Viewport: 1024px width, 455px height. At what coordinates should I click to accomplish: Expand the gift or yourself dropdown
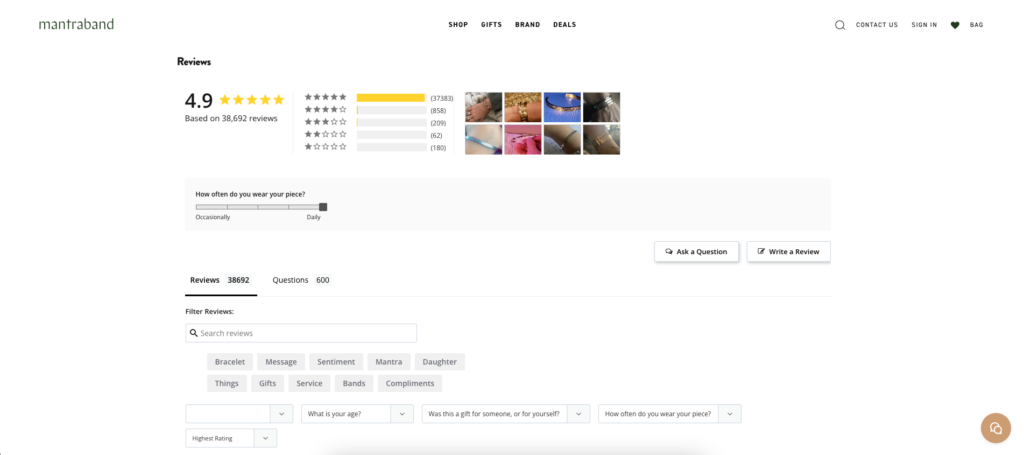506,413
